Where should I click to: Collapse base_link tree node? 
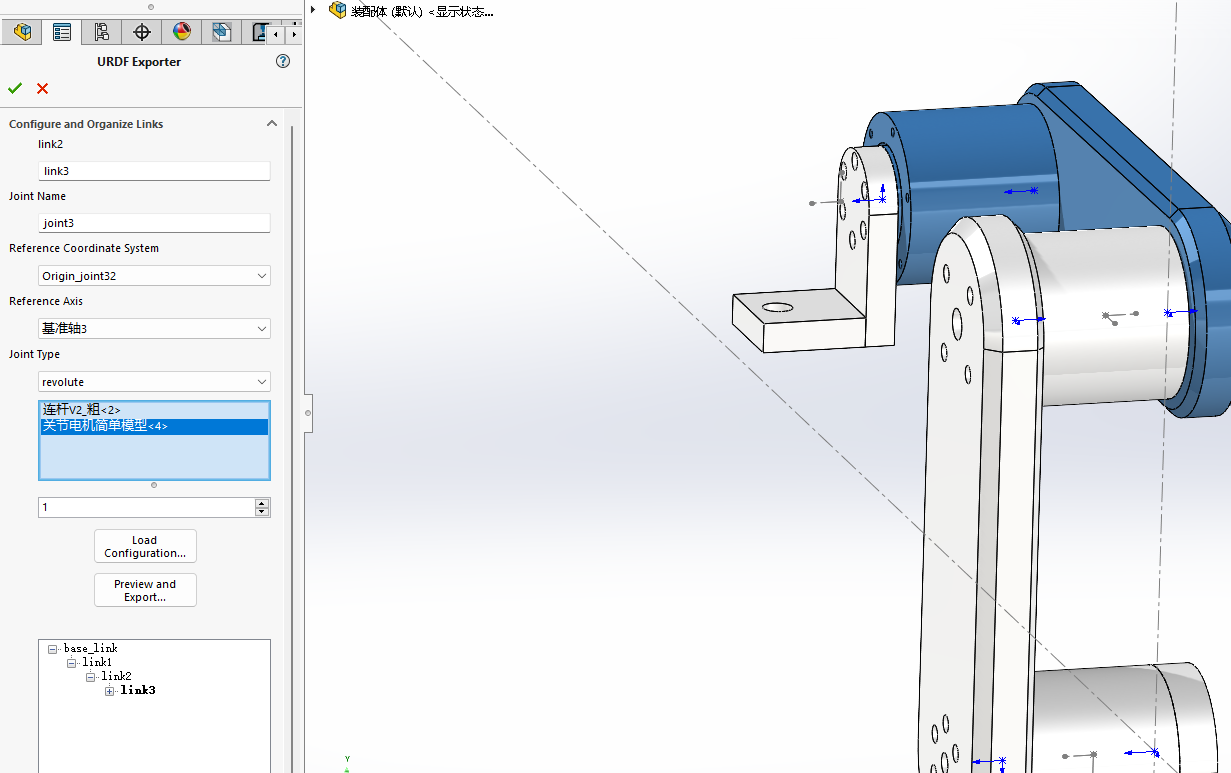tap(52, 649)
